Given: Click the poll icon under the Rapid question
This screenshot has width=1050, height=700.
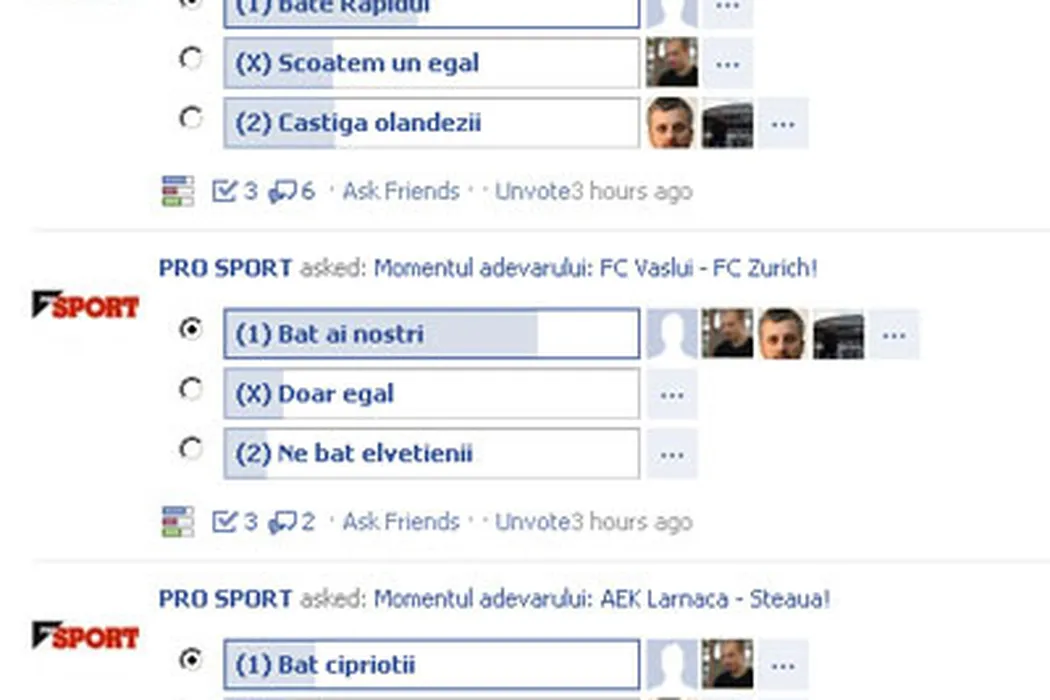Looking at the screenshot, I should pyautogui.click(x=177, y=191).
